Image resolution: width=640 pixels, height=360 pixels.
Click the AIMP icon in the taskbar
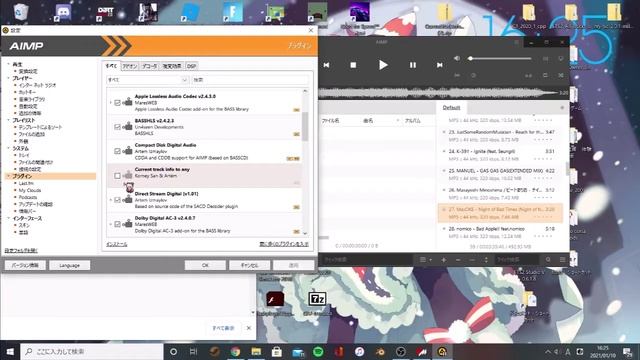pos(442,351)
